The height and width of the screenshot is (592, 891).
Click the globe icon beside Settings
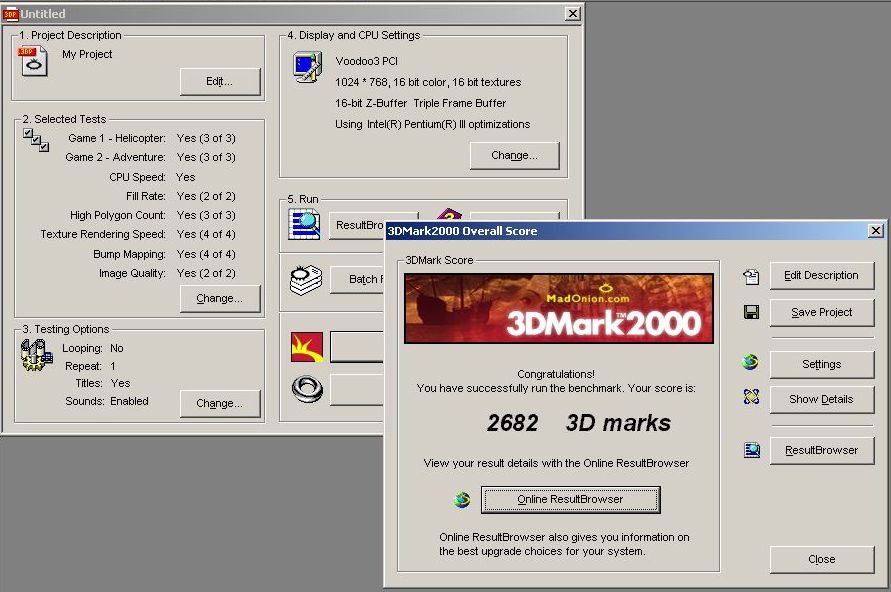pos(751,362)
